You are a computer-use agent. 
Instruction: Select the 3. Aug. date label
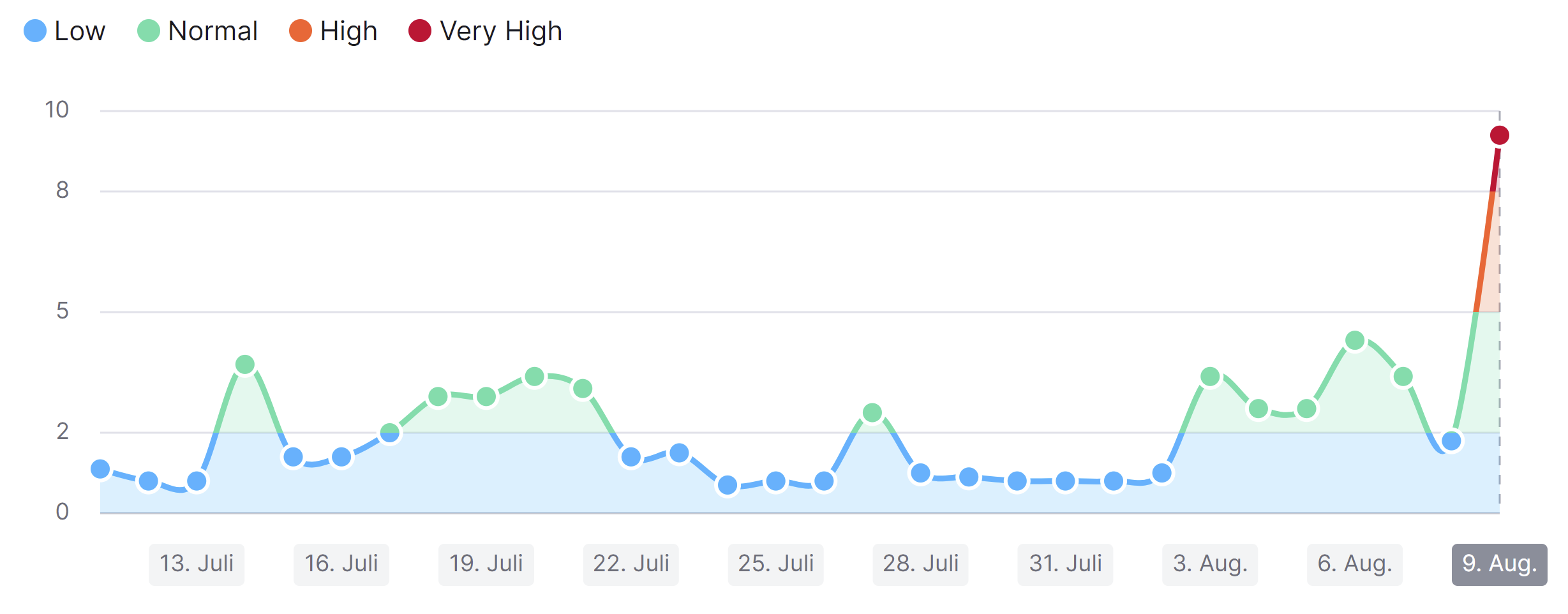pos(1211,564)
